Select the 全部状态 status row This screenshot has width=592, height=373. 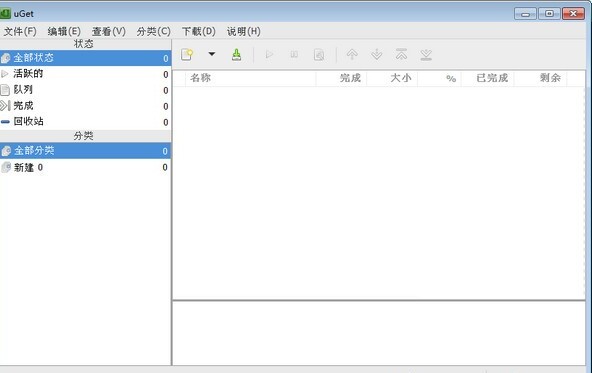tap(85, 58)
